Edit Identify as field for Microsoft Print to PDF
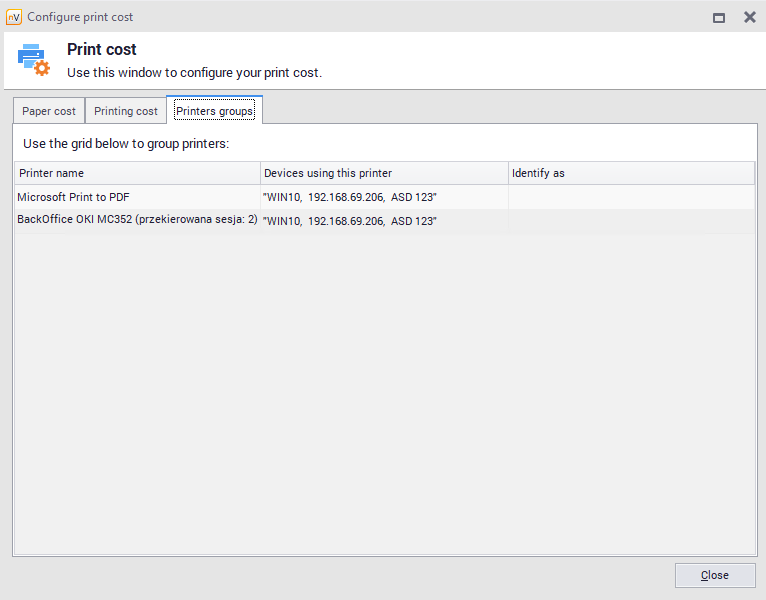This screenshot has width=766, height=600. tap(630, 197)
